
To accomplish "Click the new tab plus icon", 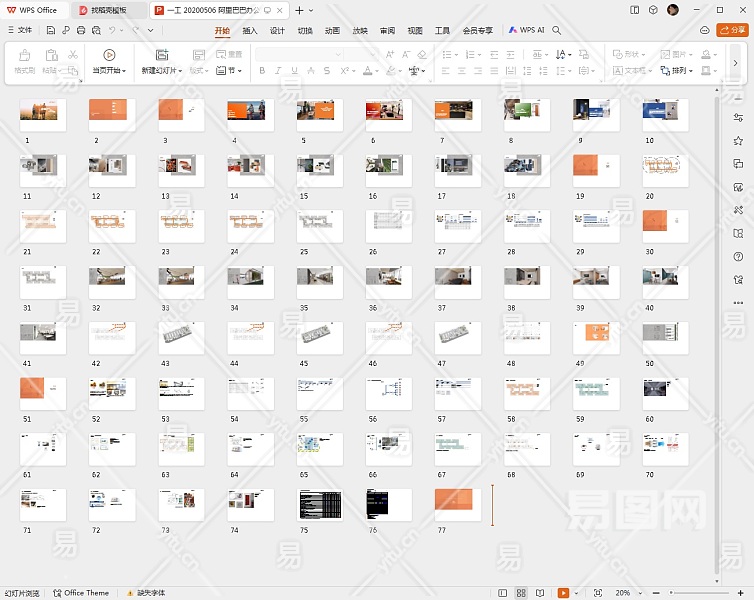I will tap(298, 10).
